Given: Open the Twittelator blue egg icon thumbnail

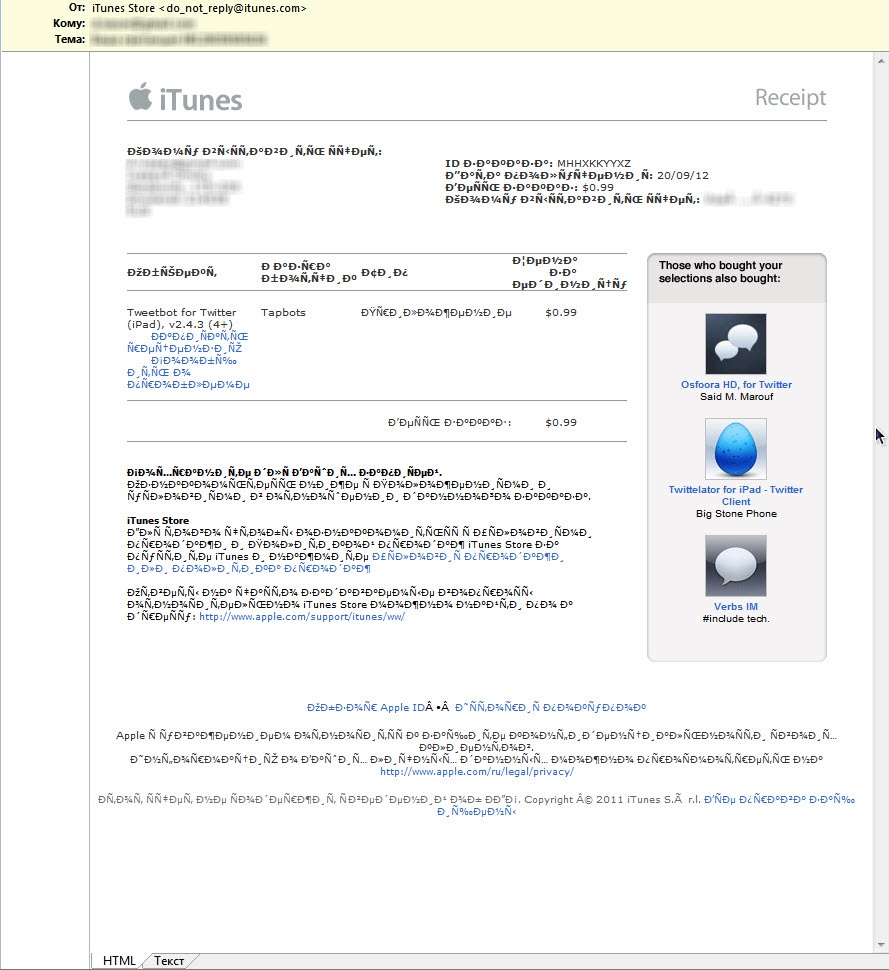Looking at the screenshot, I should [736, 449].
